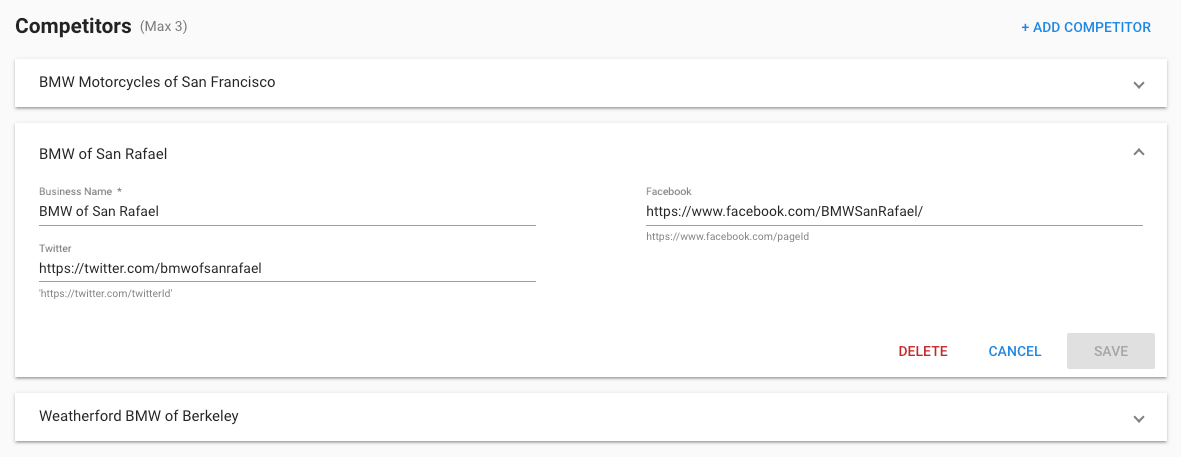
Task: Click the CANCEL button
Action: click(x=1015, y=352)
